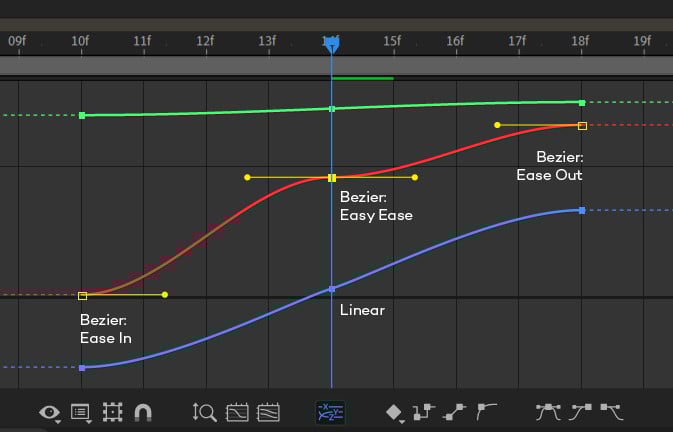
Task: Apply Easy Ease In to keyframes
Action: coord(579,411)
